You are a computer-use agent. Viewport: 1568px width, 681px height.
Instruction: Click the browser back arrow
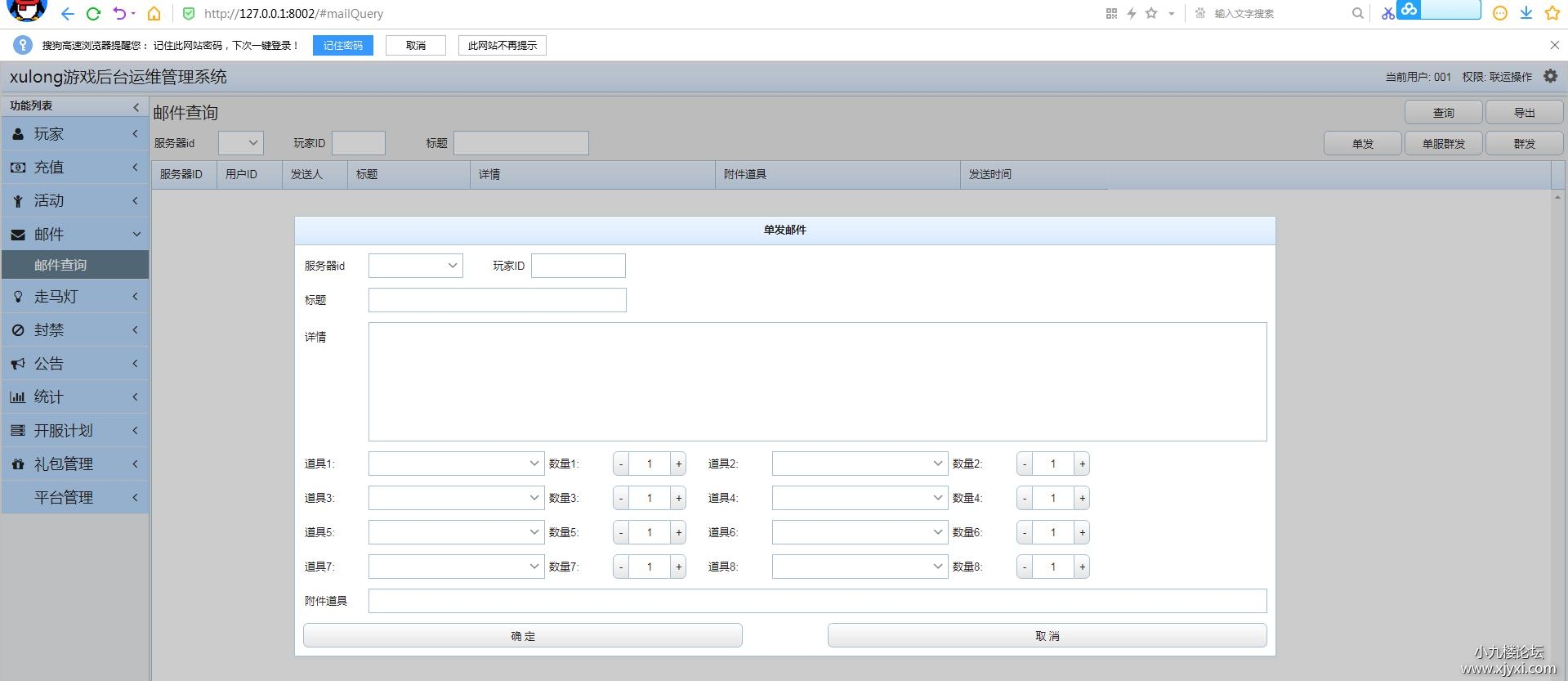pyautogui.click(x=67, y=14)
